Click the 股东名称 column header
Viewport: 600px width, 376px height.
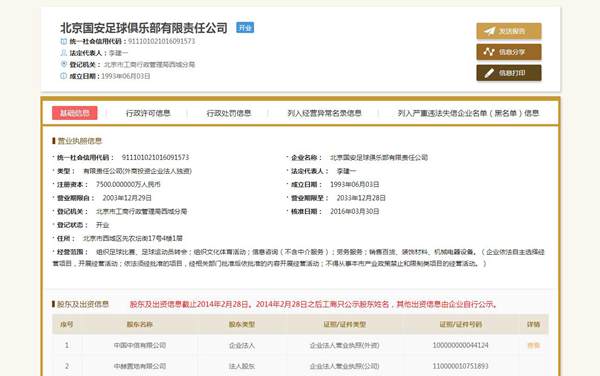140,324
